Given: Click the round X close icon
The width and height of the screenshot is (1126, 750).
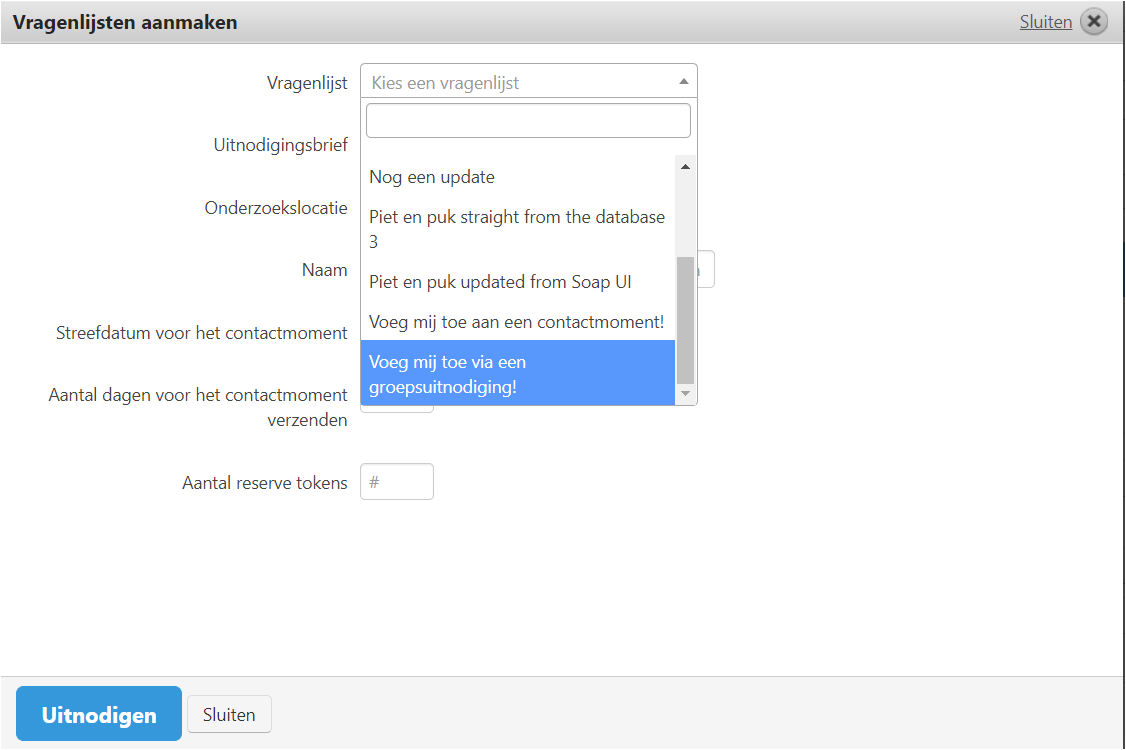Looking at the screenshot, I should click(1094, 22).
